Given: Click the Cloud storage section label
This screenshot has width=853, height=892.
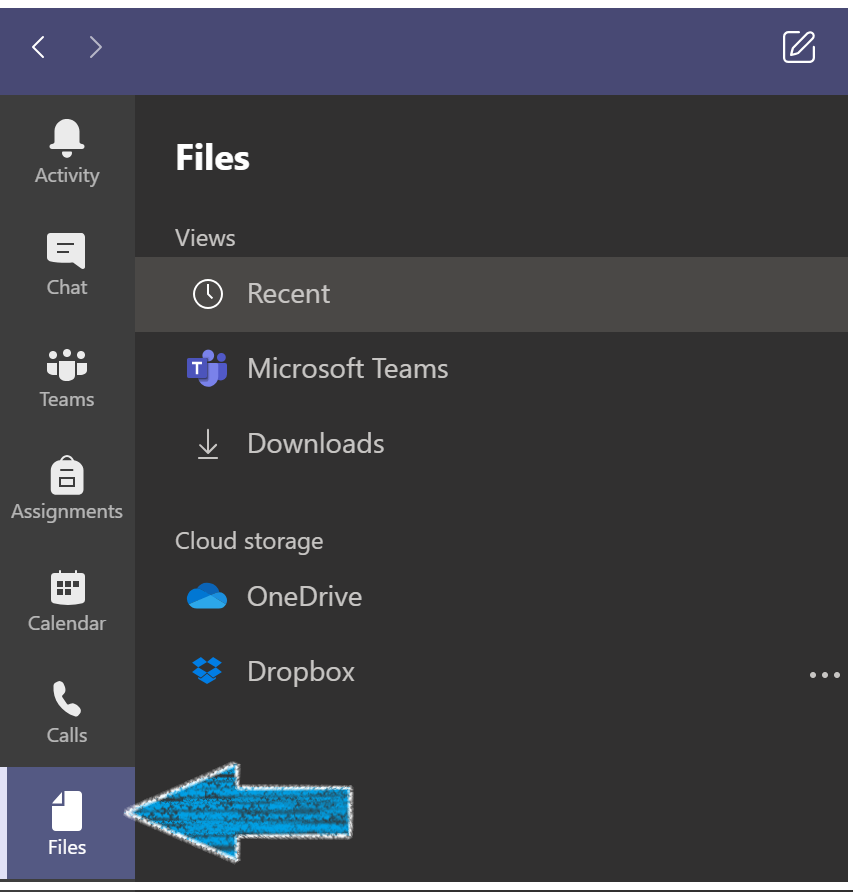Looking at the screenshot, I should (x=249, y=542).
